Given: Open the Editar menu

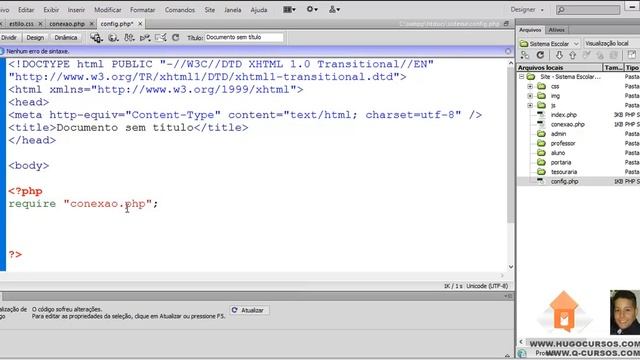Looking at the screenshot, I should pos(26,10).
